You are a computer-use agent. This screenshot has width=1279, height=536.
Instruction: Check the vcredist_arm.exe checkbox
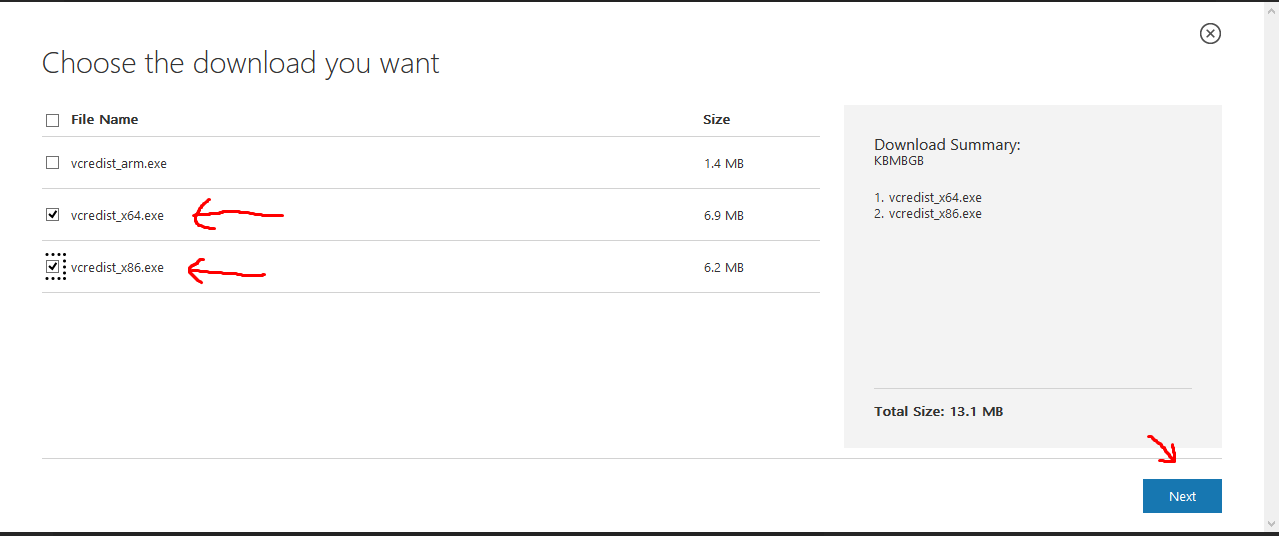tap(53, 163)
